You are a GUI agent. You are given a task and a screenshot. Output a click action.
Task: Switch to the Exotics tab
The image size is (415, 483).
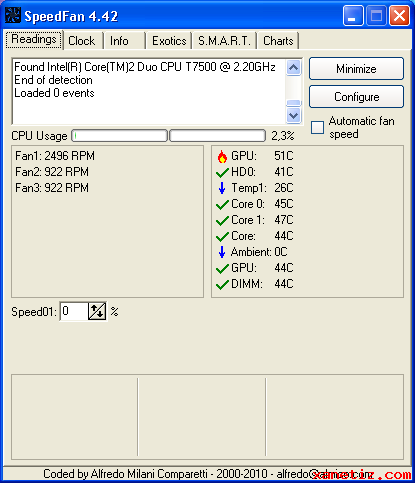pos(169,41)
